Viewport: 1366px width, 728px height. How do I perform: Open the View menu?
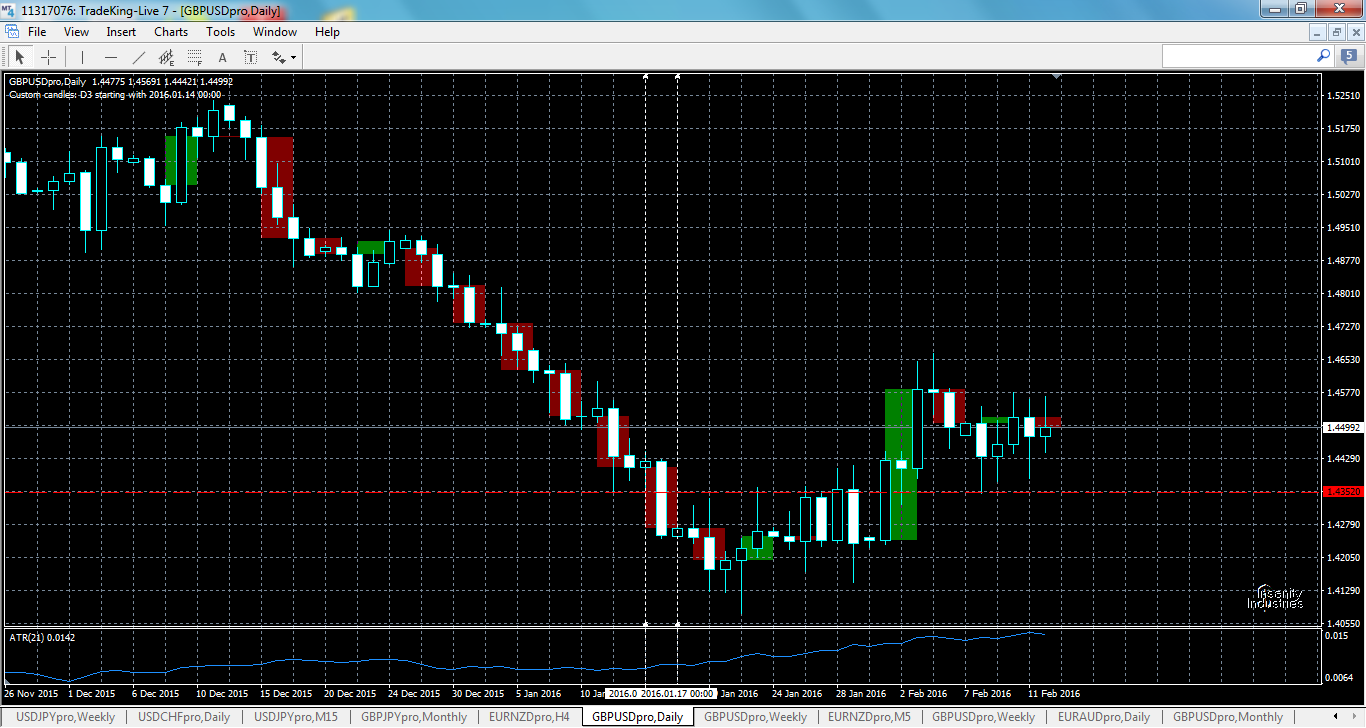tap(76, 32)
